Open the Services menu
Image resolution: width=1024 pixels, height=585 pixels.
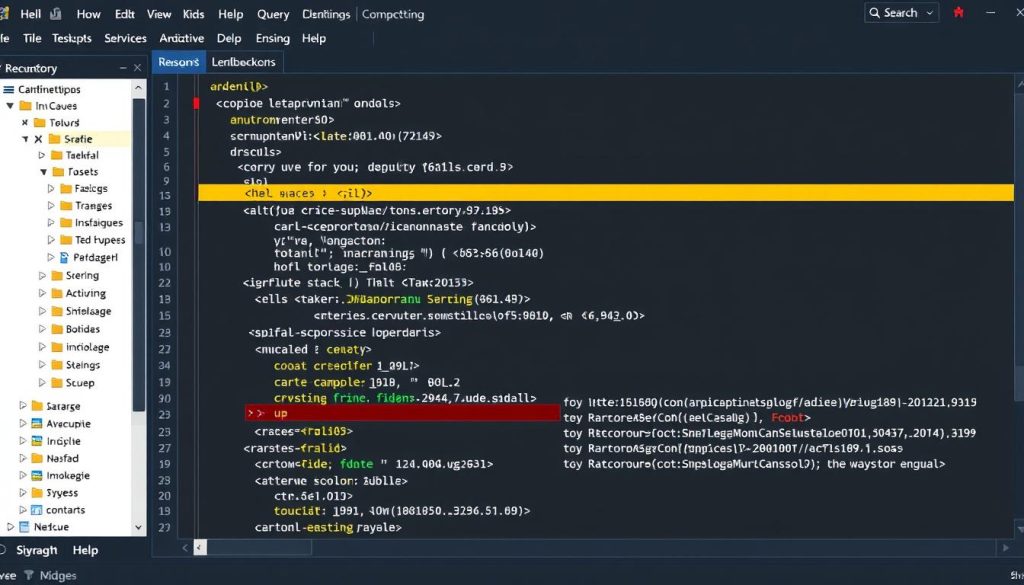[125, 39]
